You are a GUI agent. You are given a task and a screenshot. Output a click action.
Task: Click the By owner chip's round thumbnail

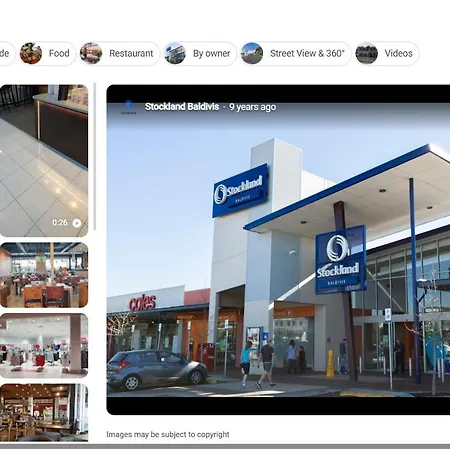click(175, 53)
